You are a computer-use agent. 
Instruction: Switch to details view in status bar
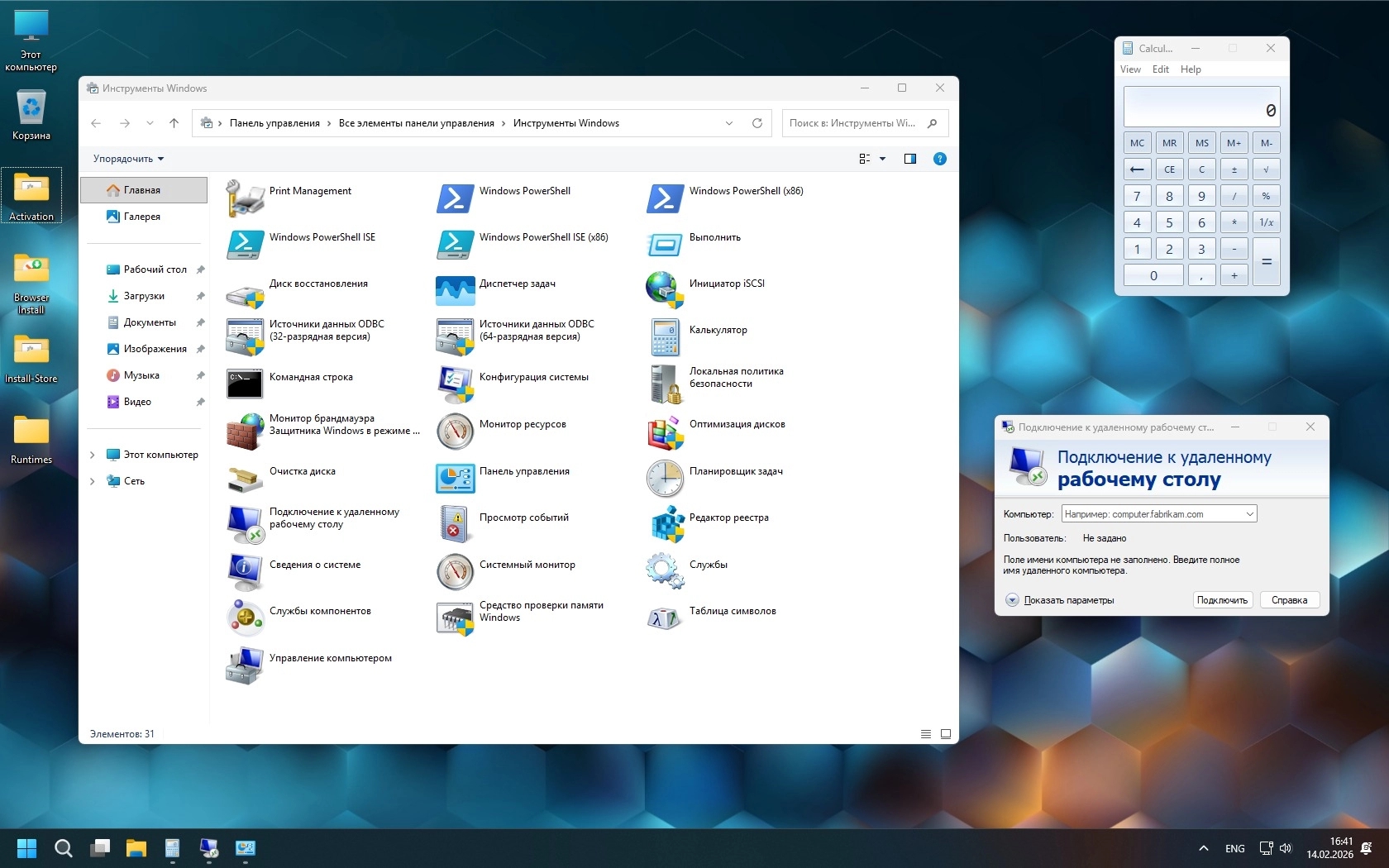coord(926,734)
